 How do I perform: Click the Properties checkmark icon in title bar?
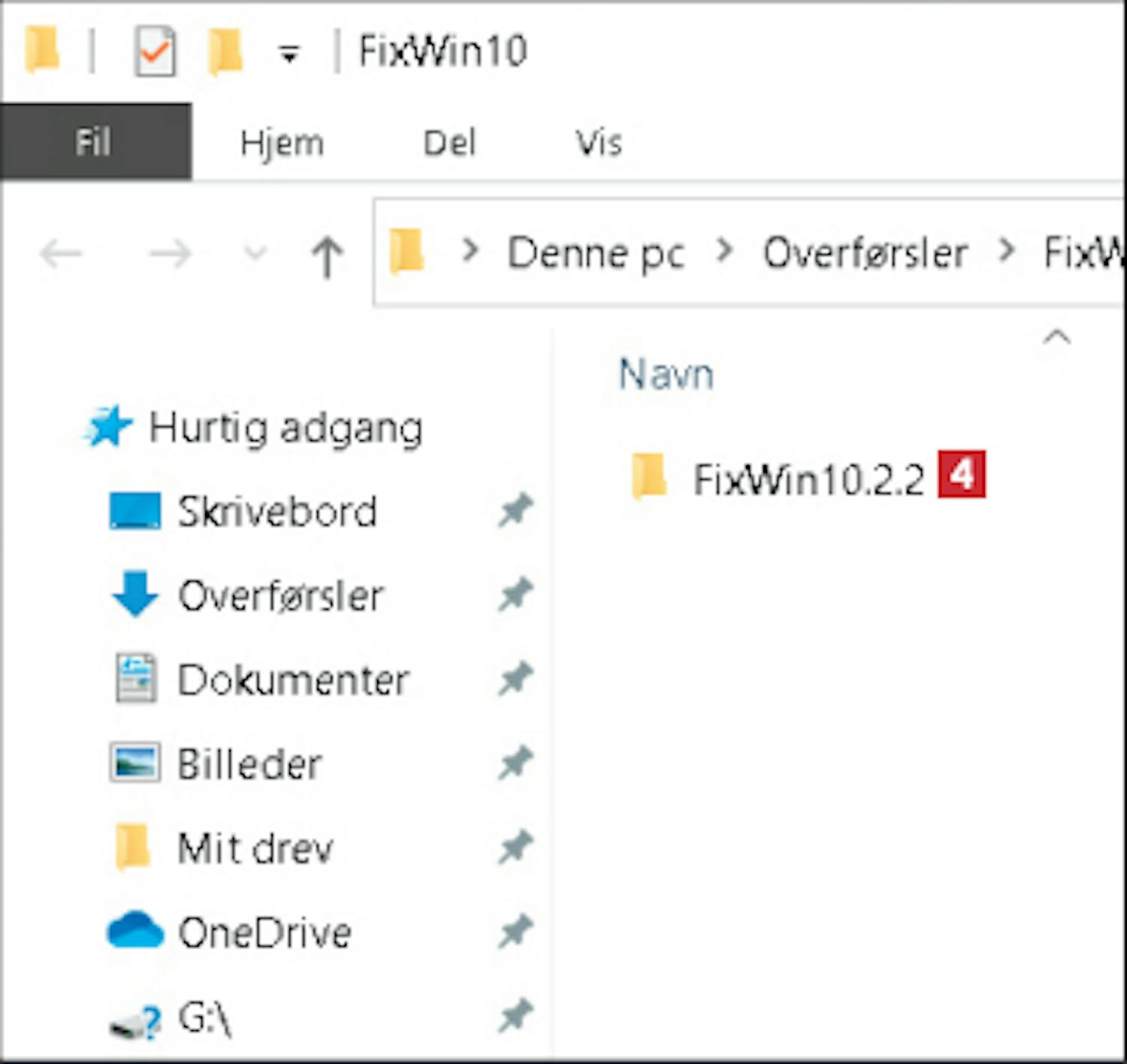(x=156, y=52)
